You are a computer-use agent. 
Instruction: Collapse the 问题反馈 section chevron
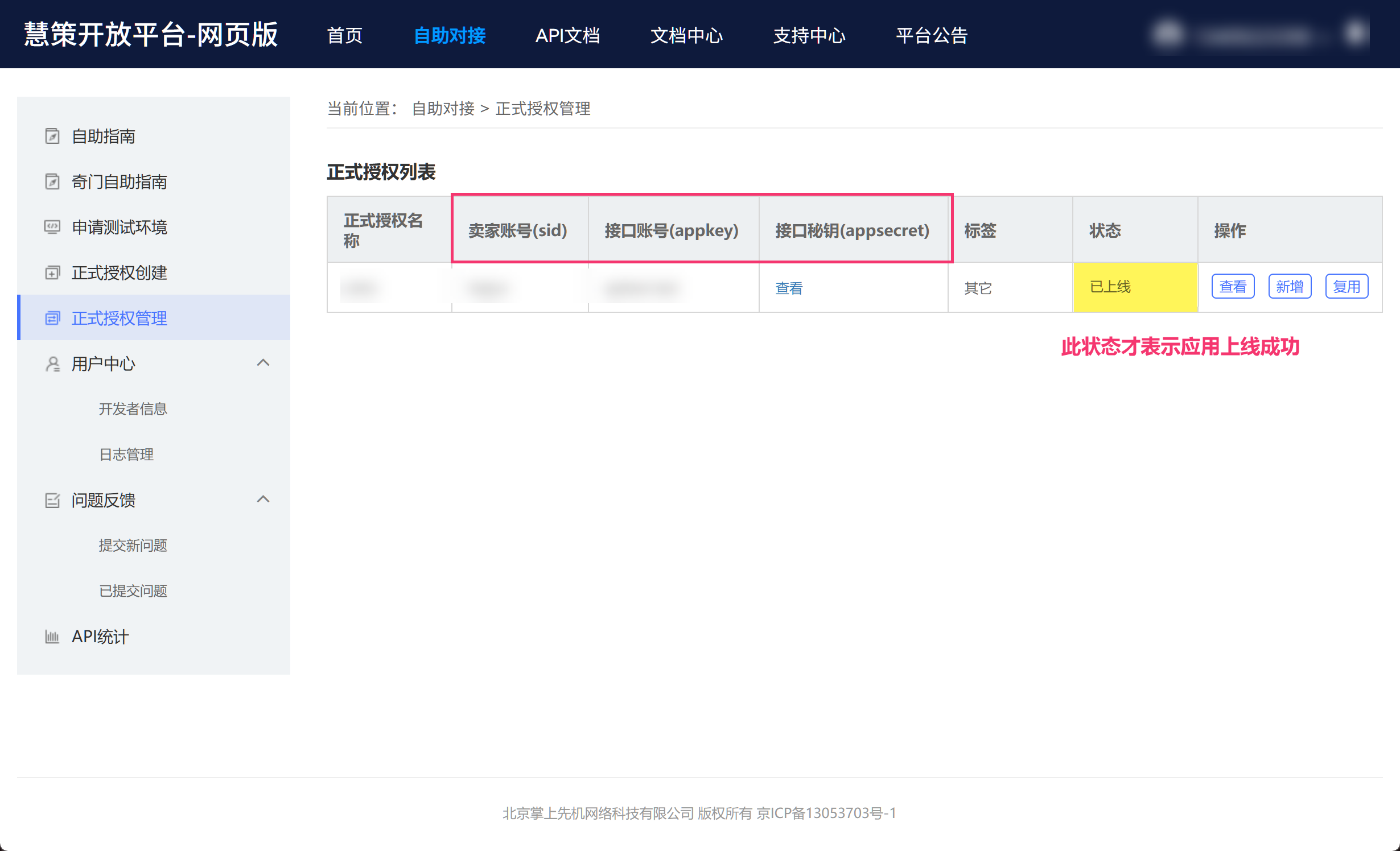click(x=263, y=499)
